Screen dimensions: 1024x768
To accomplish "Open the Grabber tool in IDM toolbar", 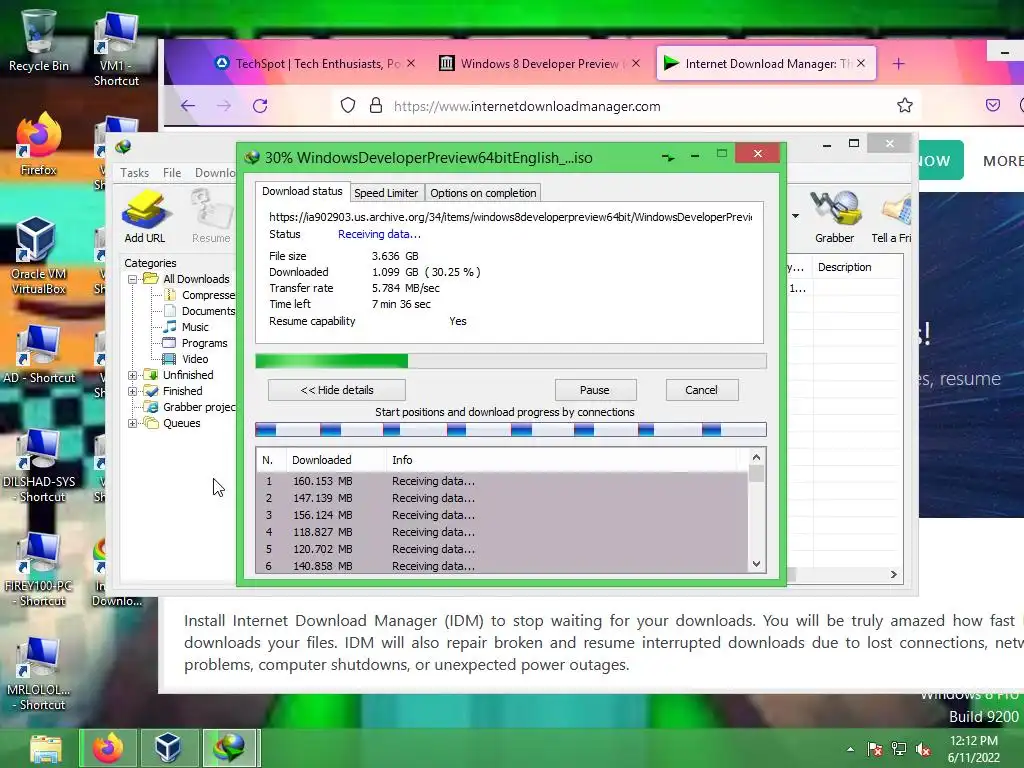I will (x=834, y=217).
